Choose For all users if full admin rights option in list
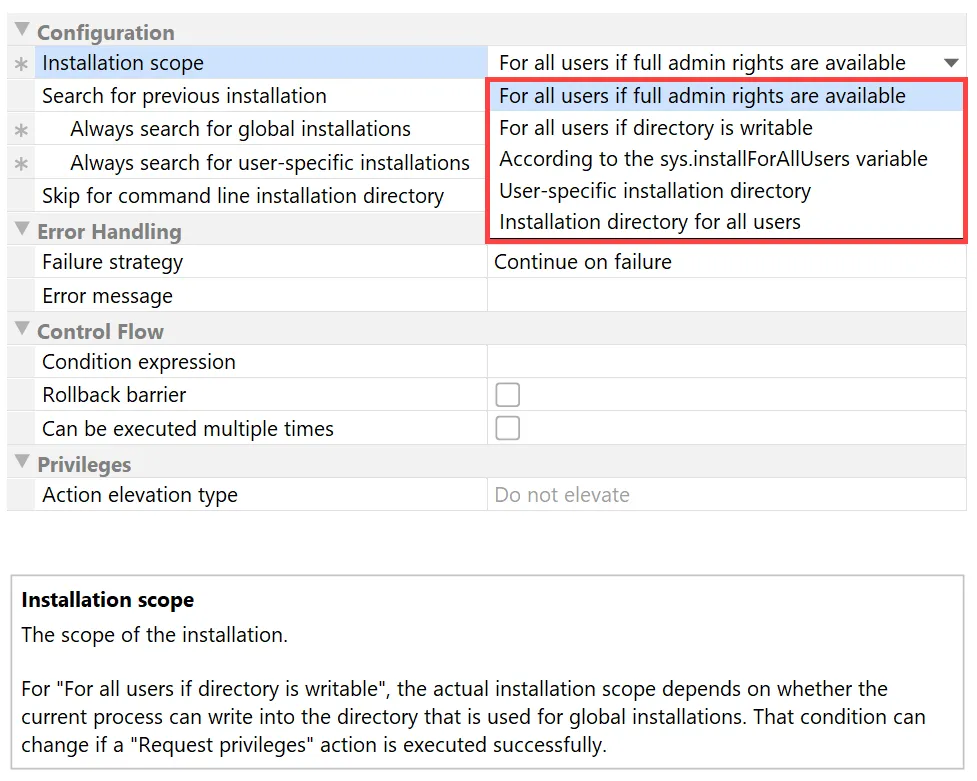Viewport: 977px width, 781px height. (702, 96)
